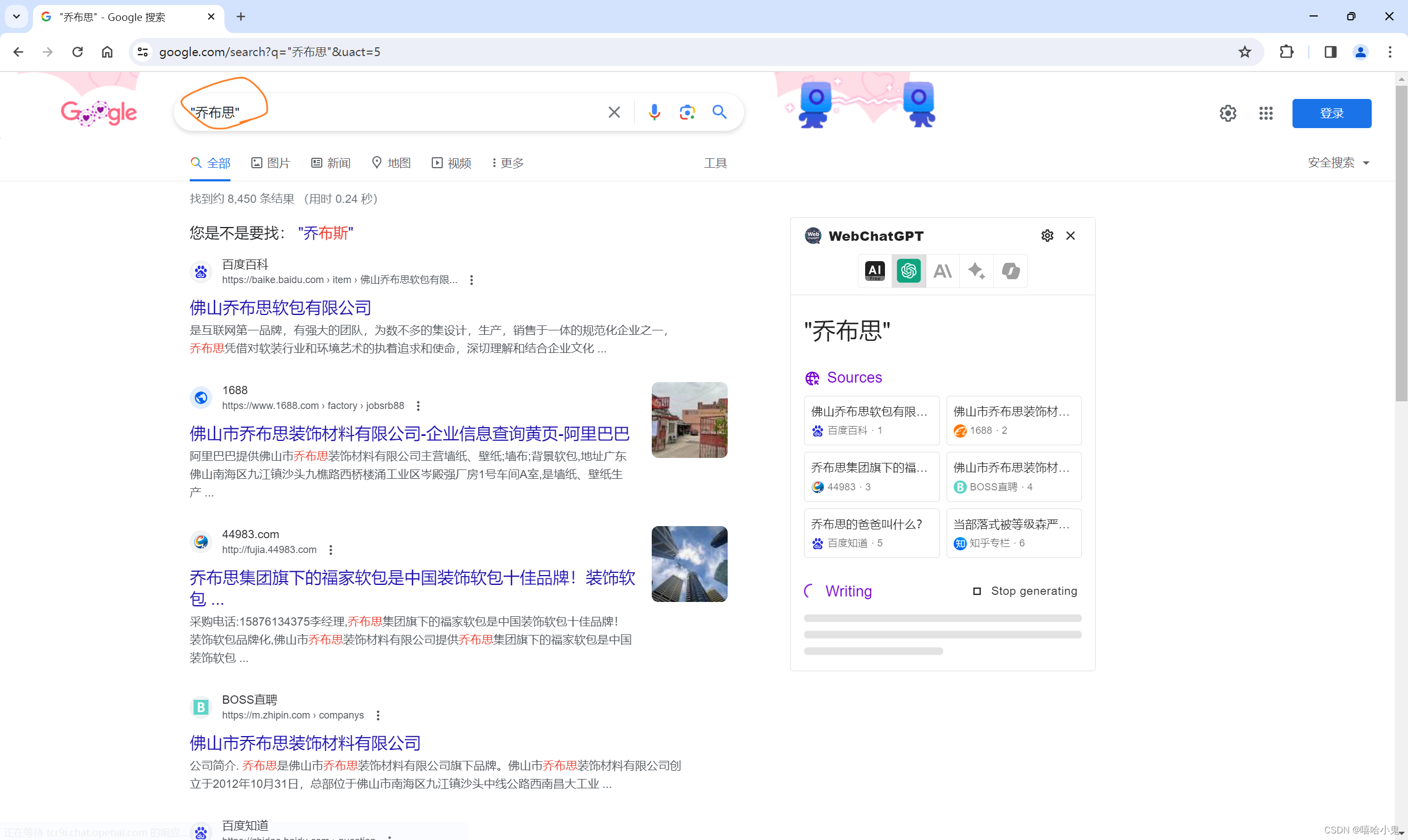
Task: Open 乔布思集团旗下的福家软包 result link
Action: pos(412,588)
